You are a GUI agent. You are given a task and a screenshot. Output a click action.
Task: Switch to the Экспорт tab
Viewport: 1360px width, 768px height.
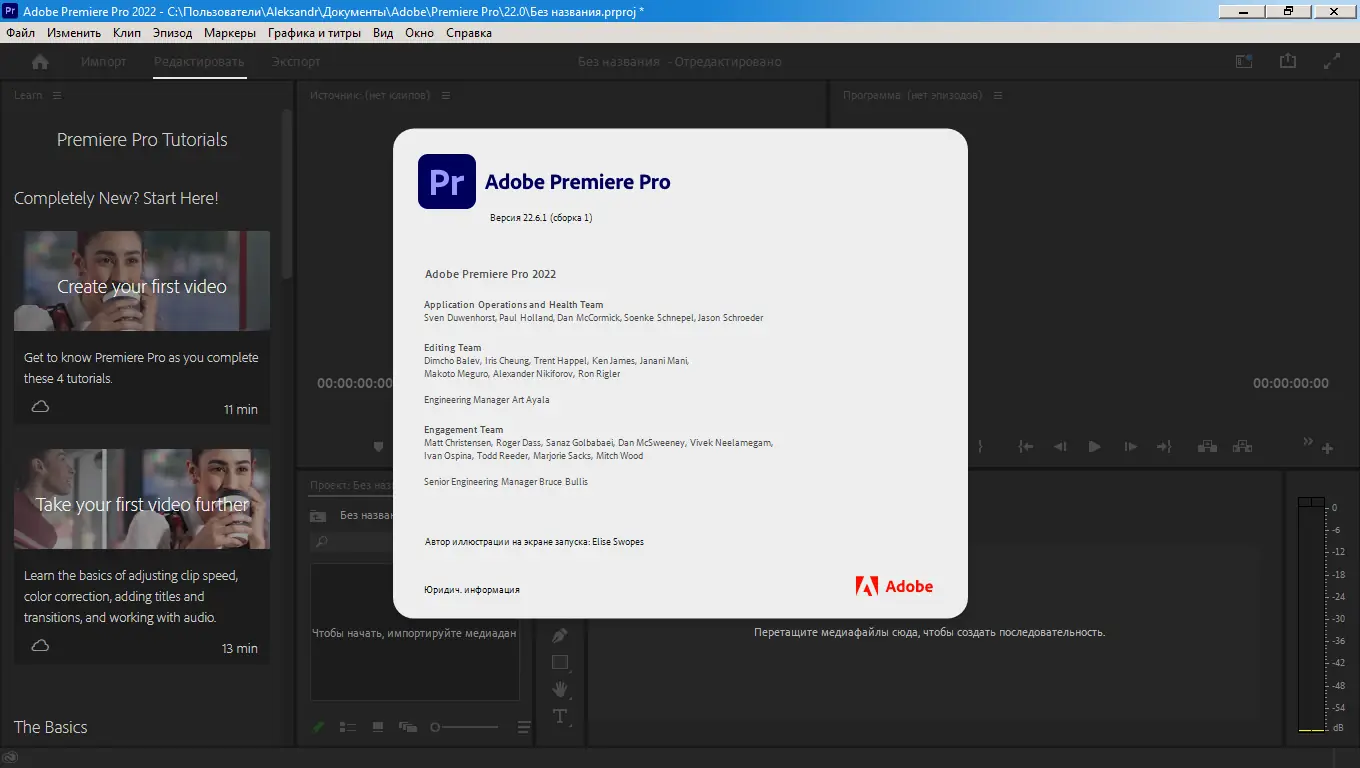coord(296,62)
